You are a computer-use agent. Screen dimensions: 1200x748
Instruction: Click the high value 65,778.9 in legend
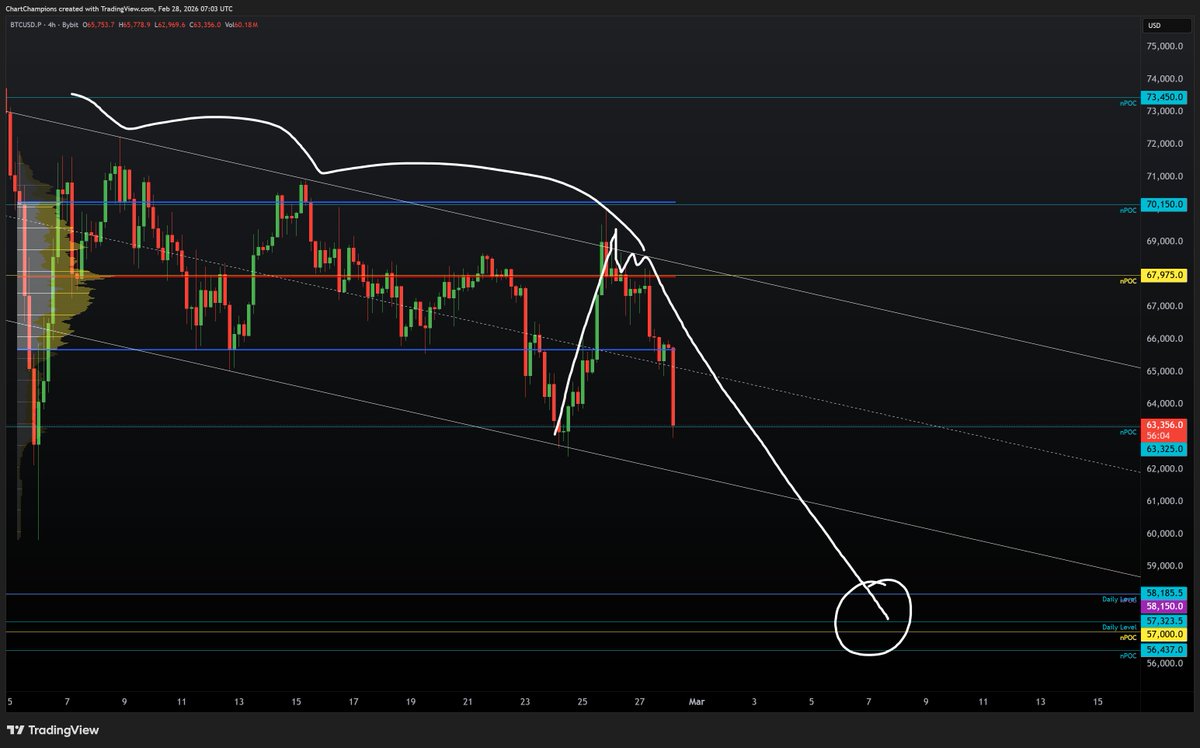pyautogui.click(x=136, y=25)
